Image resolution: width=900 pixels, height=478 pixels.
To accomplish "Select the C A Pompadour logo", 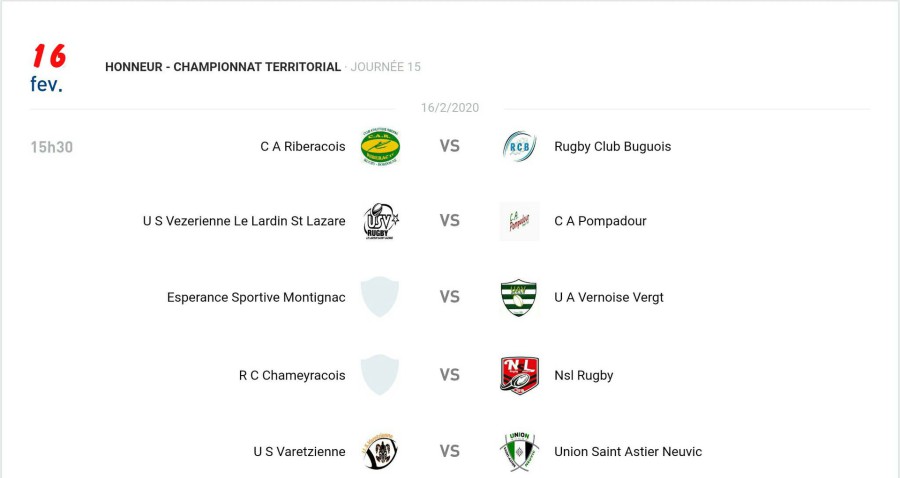I will (519, 222).
